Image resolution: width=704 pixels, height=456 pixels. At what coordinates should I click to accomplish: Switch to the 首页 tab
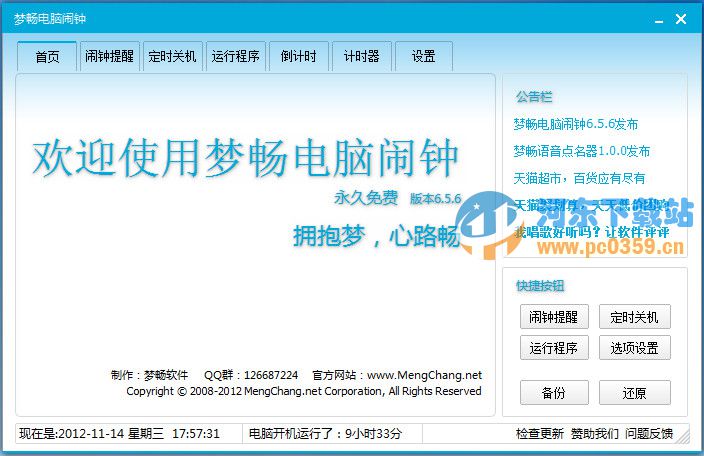tap(47, 56)
